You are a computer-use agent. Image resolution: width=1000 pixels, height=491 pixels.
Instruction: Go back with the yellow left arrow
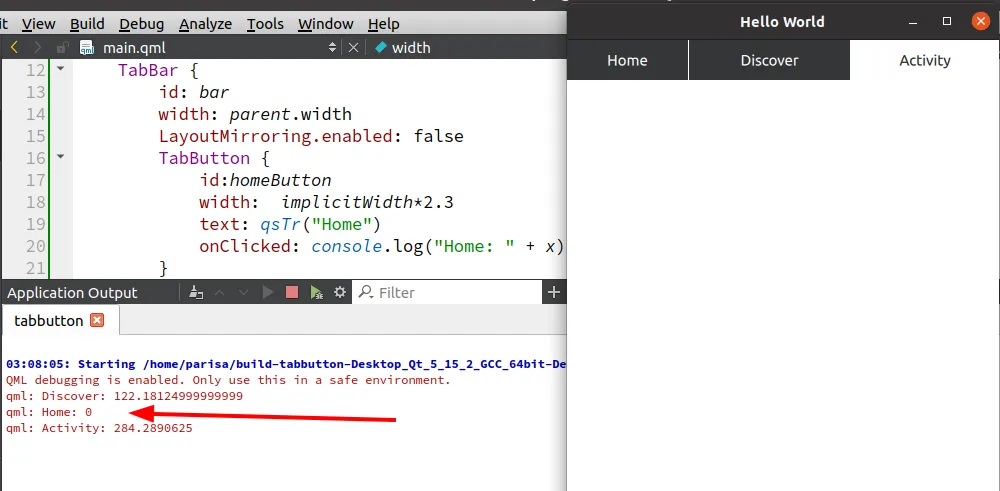pos(14,48)
